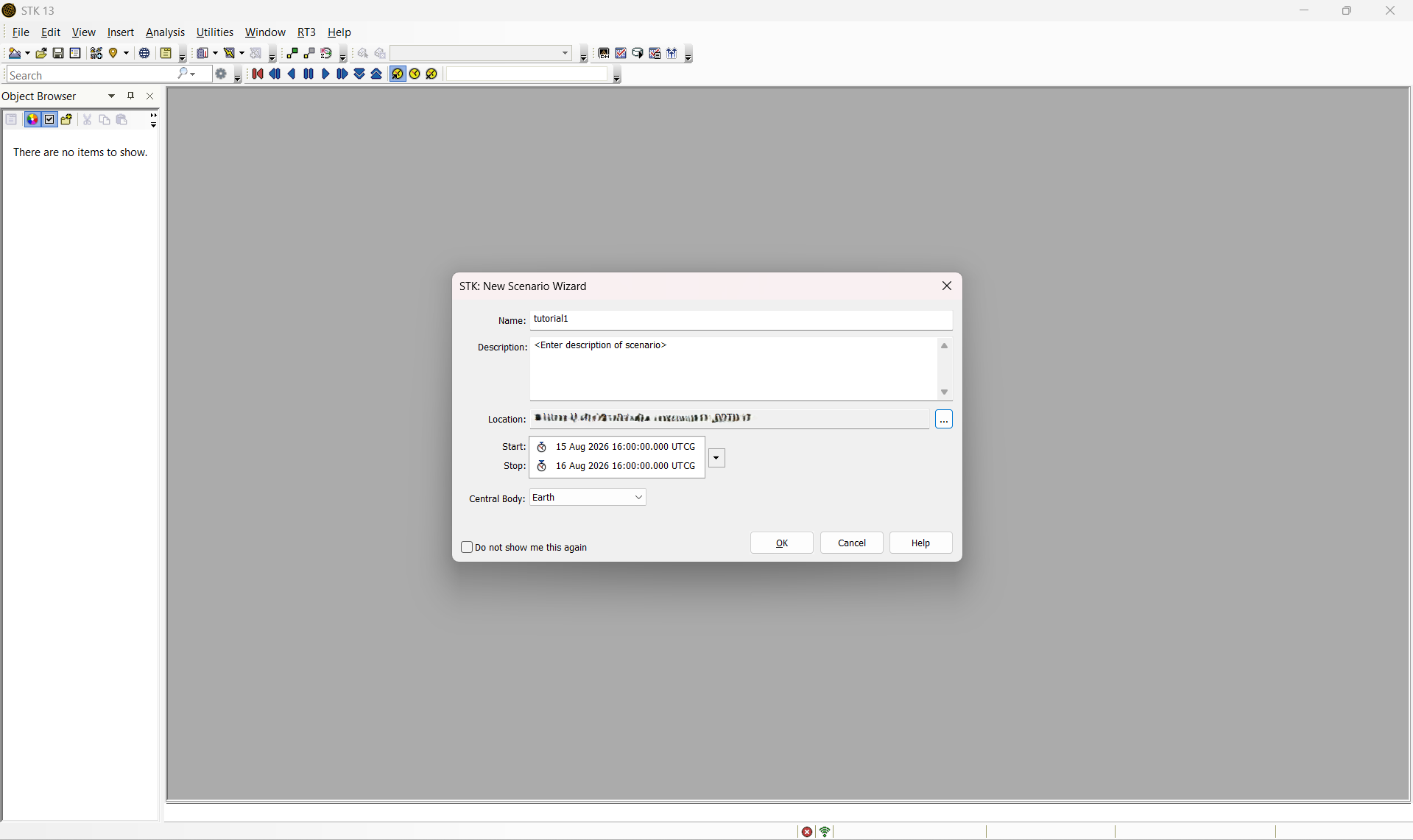
Task: Open the Insert menu
Action: tap(121, 32)
